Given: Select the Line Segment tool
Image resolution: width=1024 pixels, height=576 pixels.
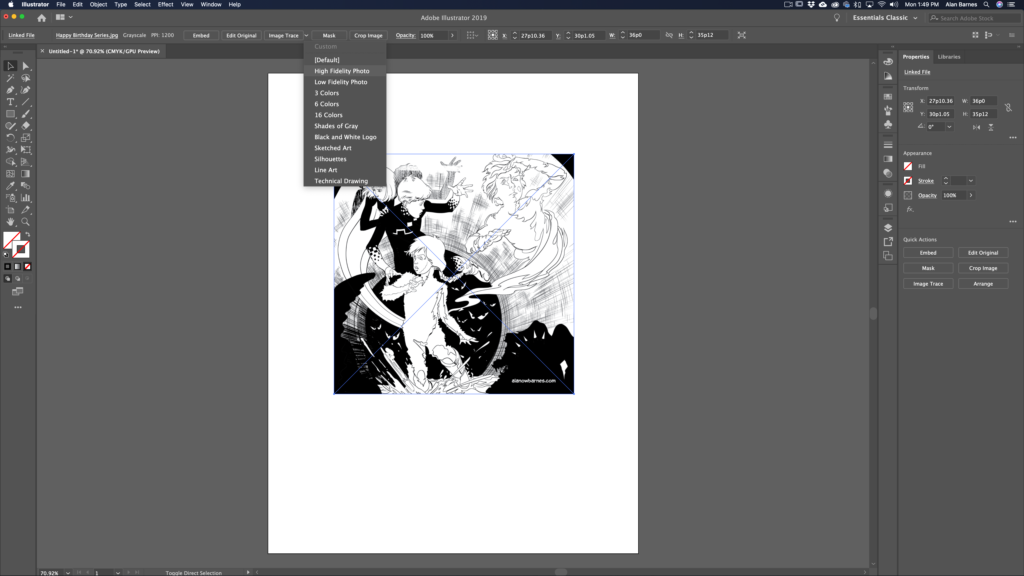Looking at the screenshot, I should (25, 102).
